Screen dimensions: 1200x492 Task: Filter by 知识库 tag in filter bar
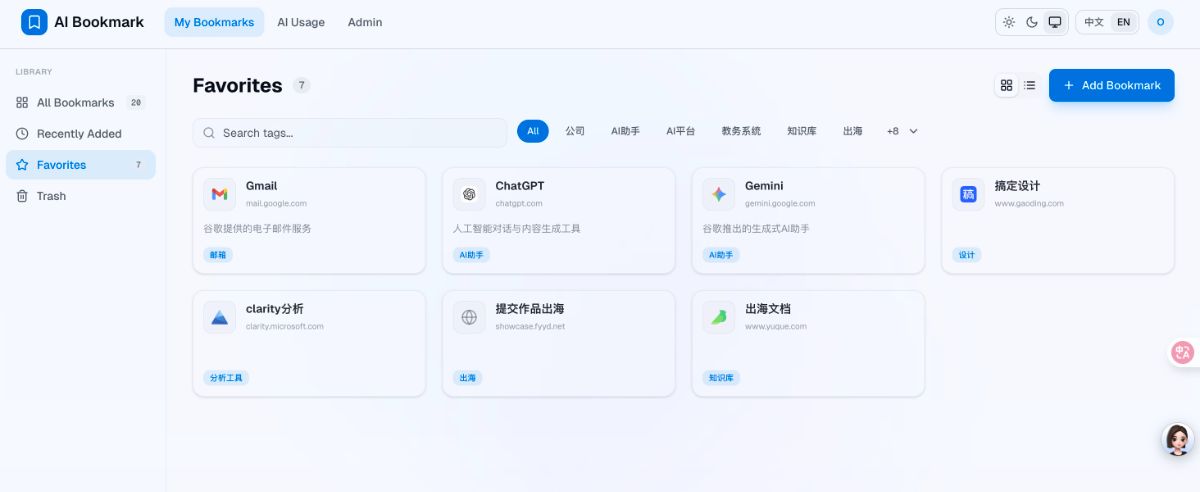coord(802,131)
